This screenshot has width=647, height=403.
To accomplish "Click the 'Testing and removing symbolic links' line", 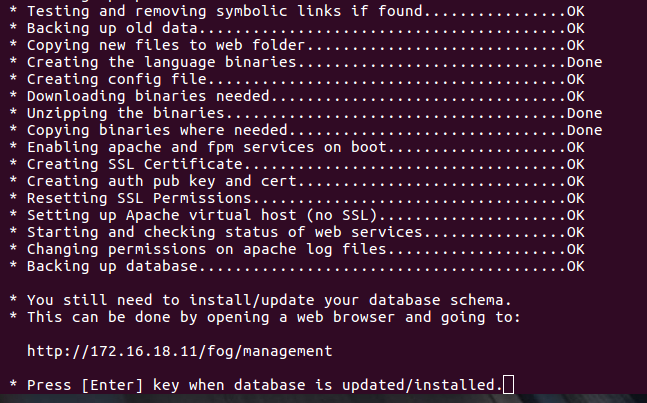I will tap(297, 11).
